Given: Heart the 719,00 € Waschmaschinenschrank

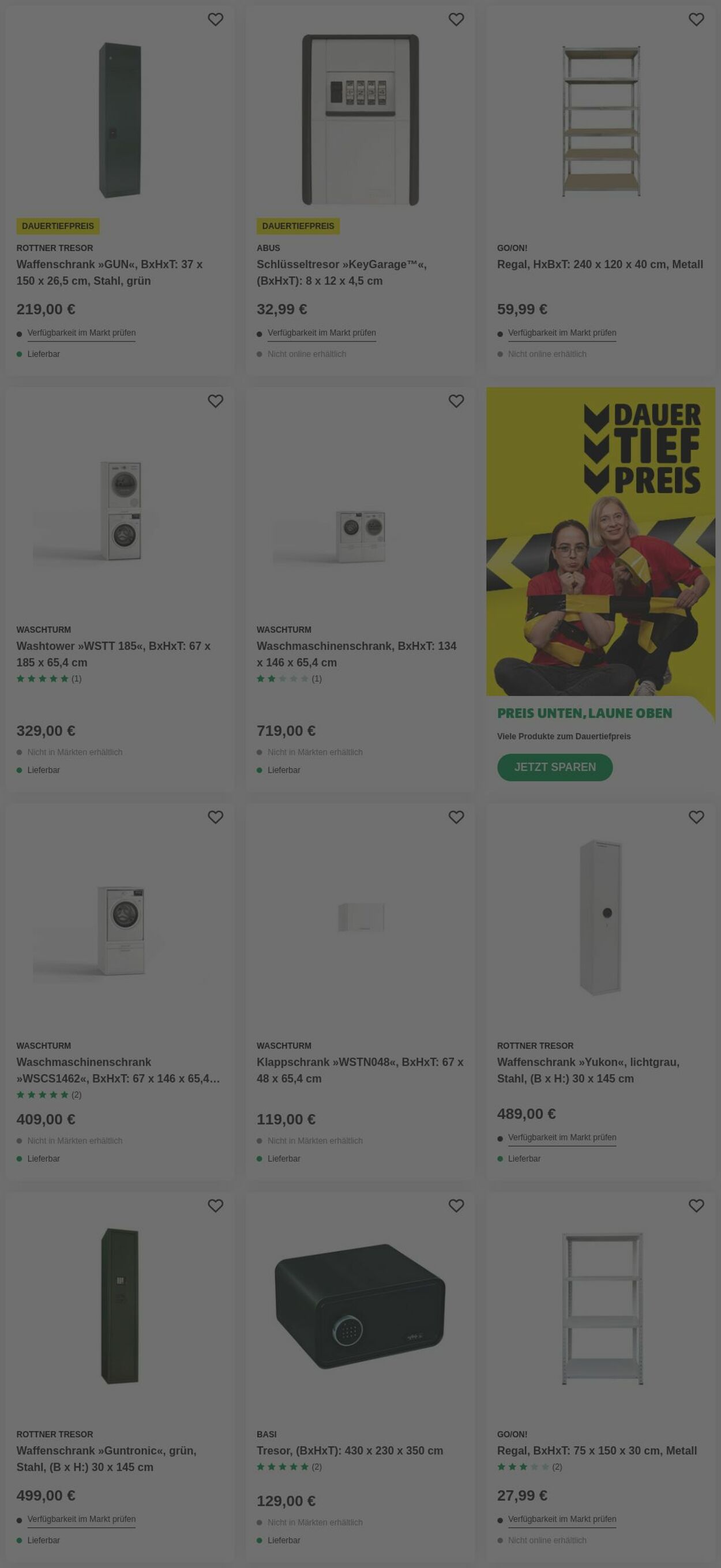Looking at the screenshot, I should coord(456,401).
